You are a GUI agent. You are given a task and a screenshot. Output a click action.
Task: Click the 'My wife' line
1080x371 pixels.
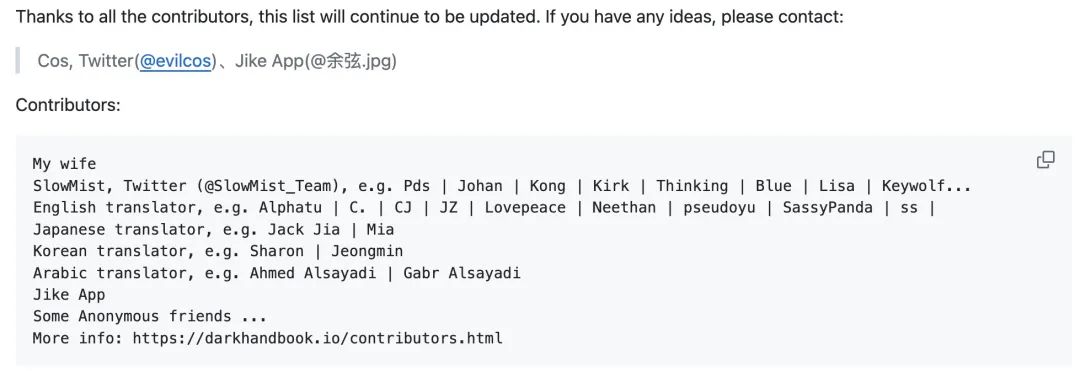coord(65,164)
